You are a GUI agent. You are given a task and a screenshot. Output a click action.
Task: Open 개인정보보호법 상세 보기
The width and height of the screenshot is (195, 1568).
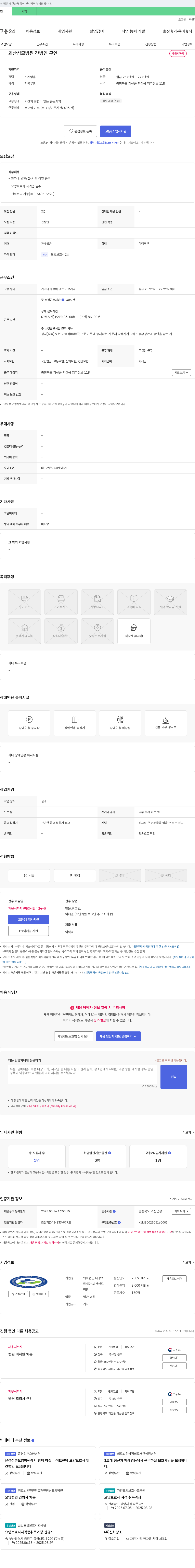(74, 1036)
